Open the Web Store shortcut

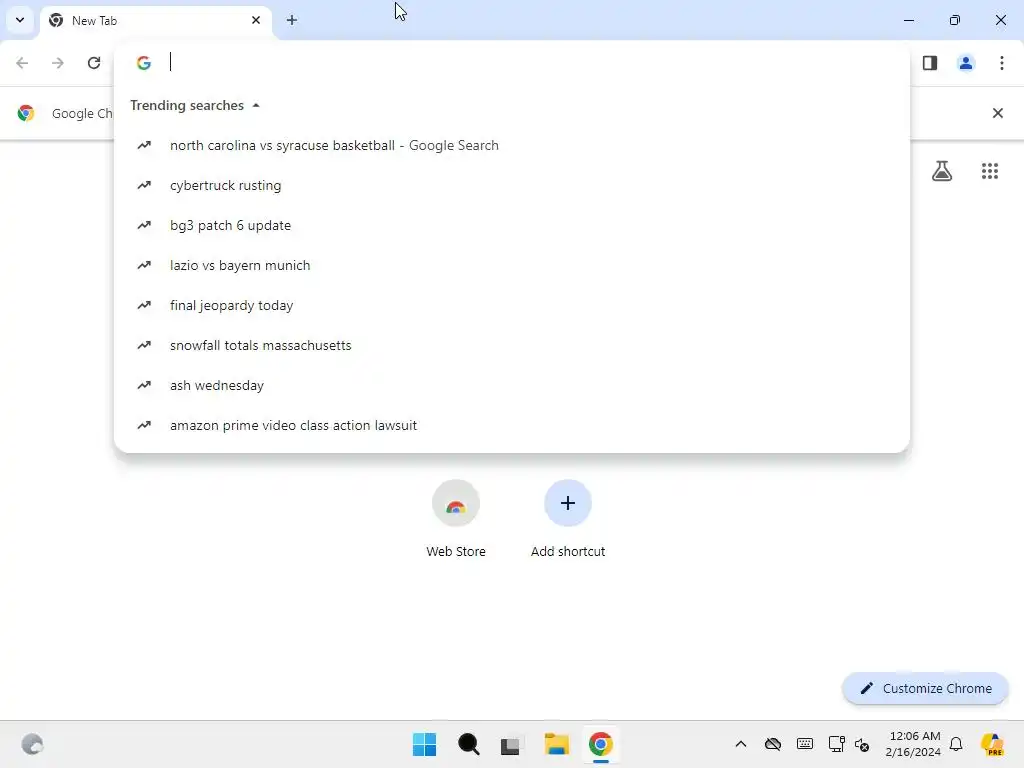click(x=456, y=519)
